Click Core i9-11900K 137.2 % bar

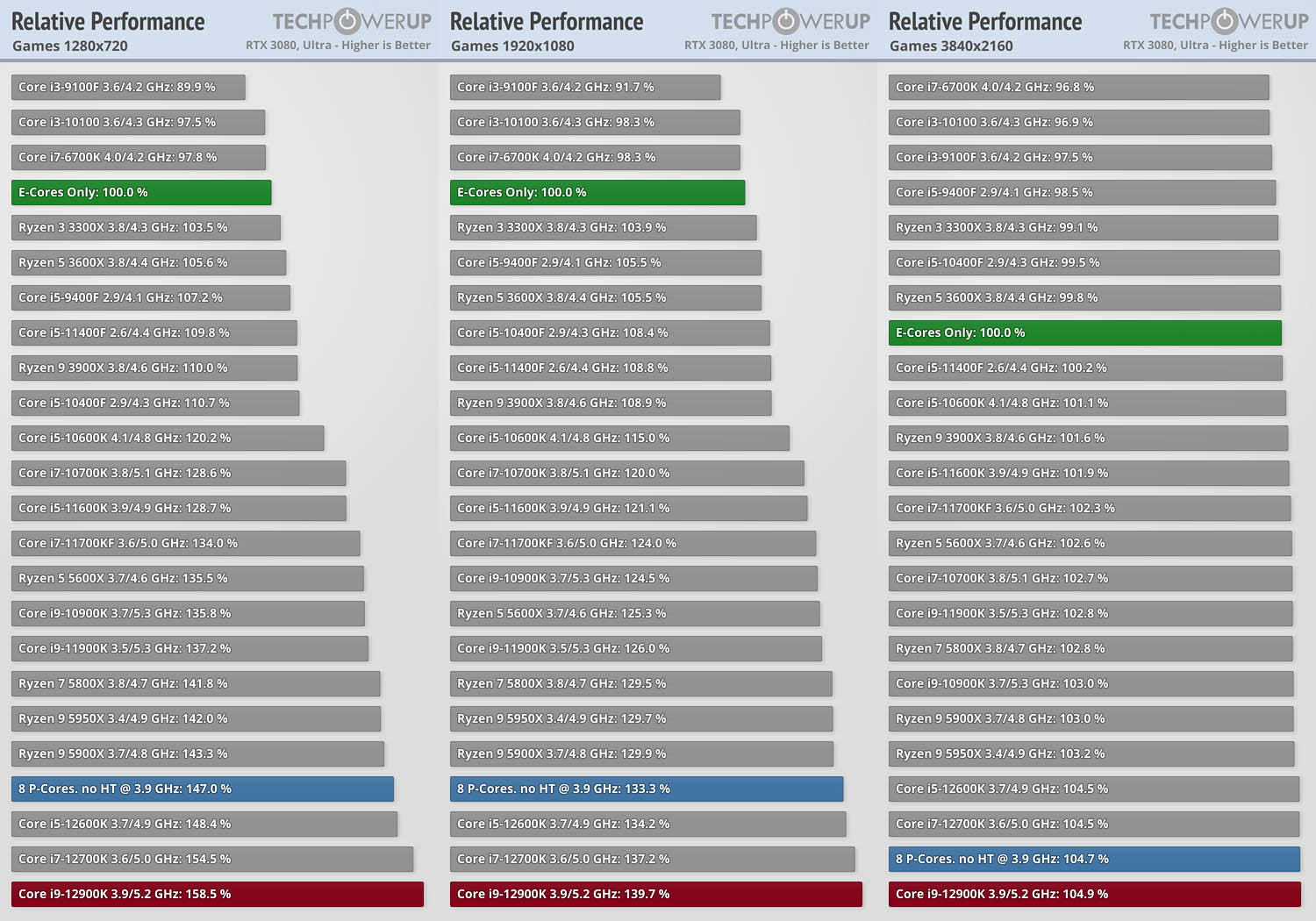tap(190, 648)
